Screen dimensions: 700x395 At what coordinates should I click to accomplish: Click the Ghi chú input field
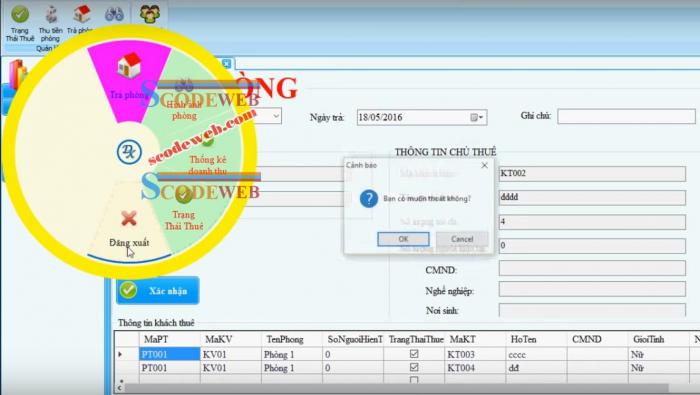point(626,116)
